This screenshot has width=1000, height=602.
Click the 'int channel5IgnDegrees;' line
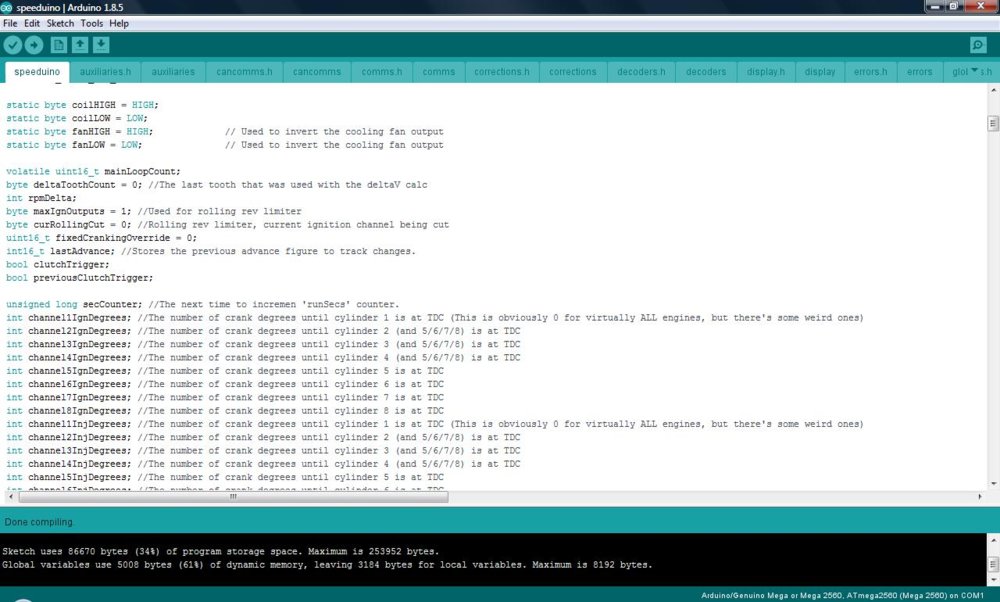click(x=224, y=371)
